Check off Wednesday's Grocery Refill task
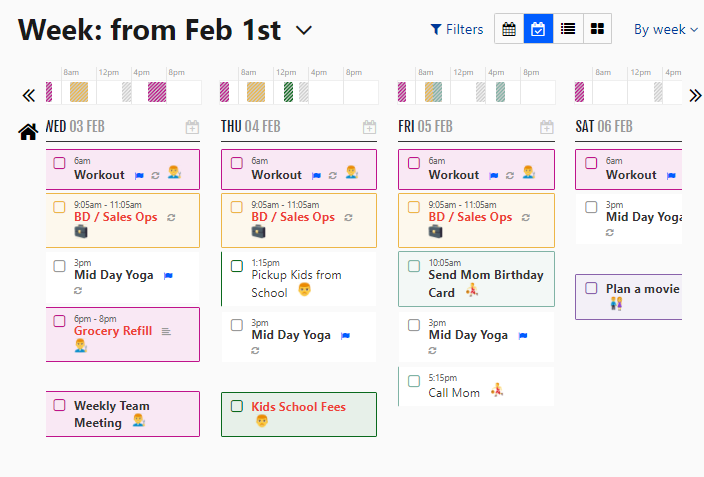 (59, 321)
